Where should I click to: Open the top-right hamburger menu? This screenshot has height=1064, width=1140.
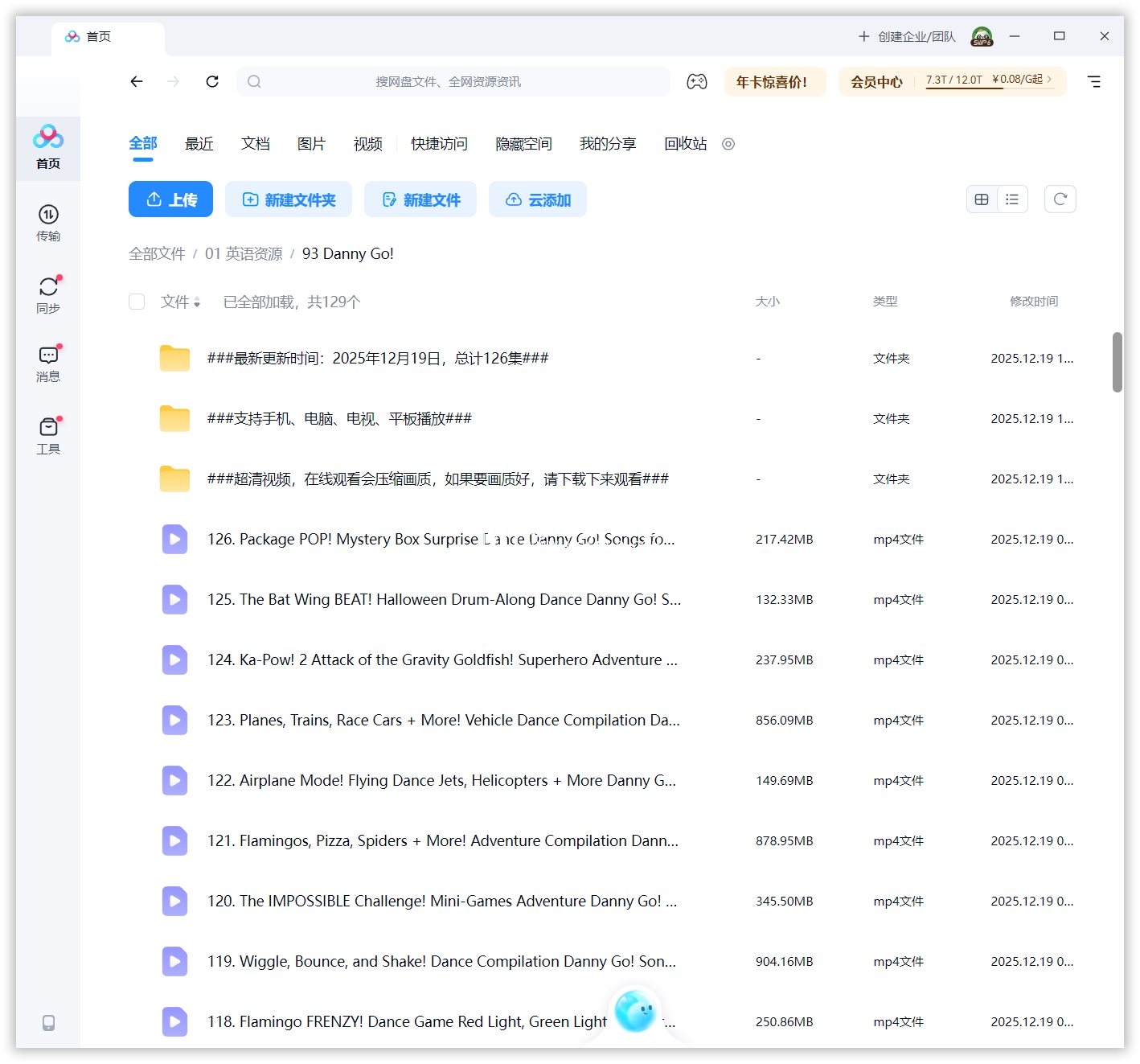pos(1093,81)
